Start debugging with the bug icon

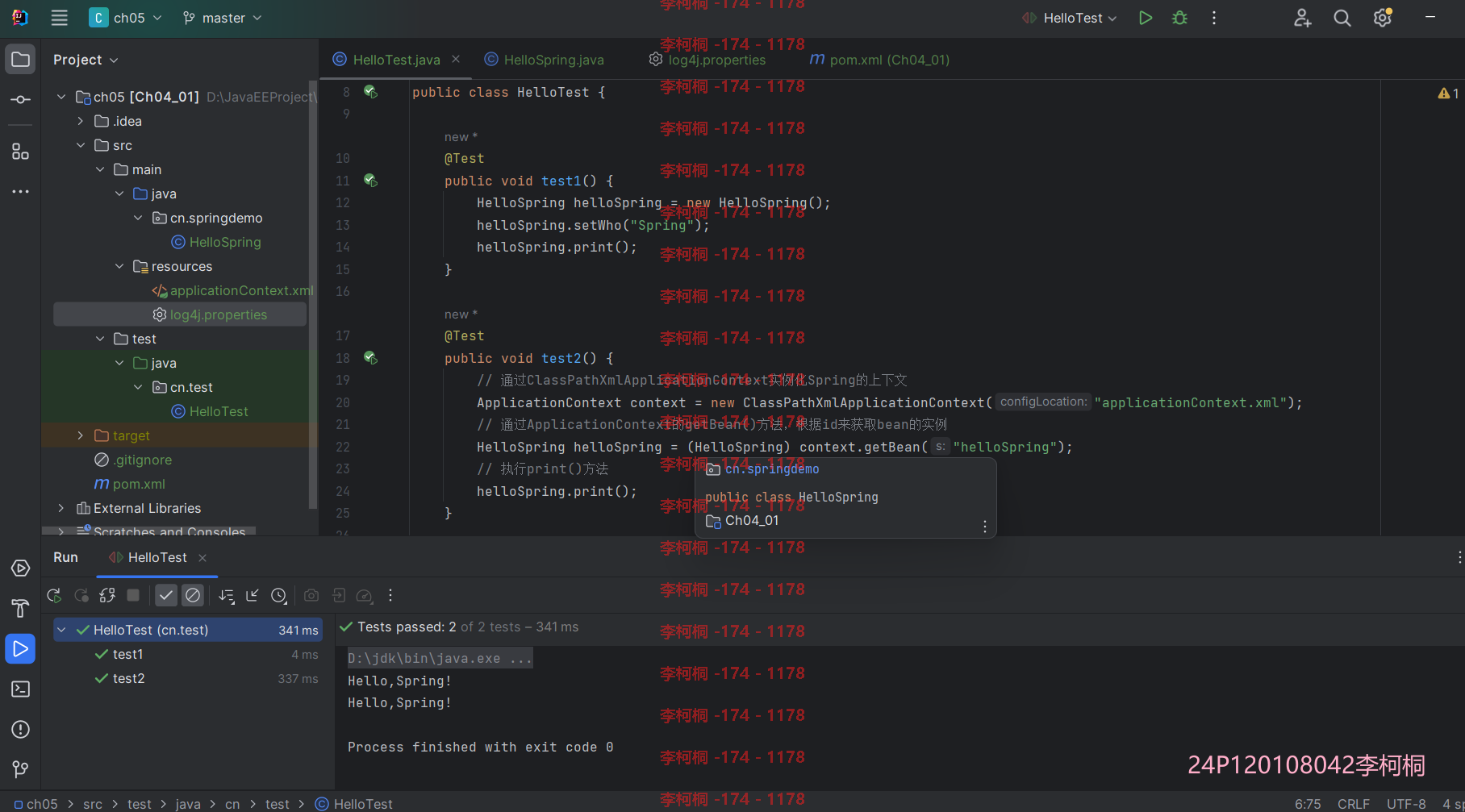point(1179,18)
